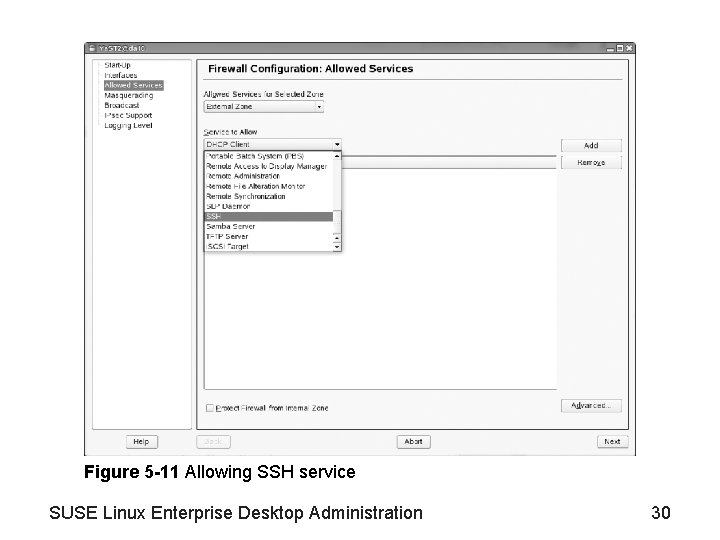The width and height of the screenshot is (720, 540).
Task: Click the dropdown list bottom scroll-down arrow
Action: tap(337, 247)
